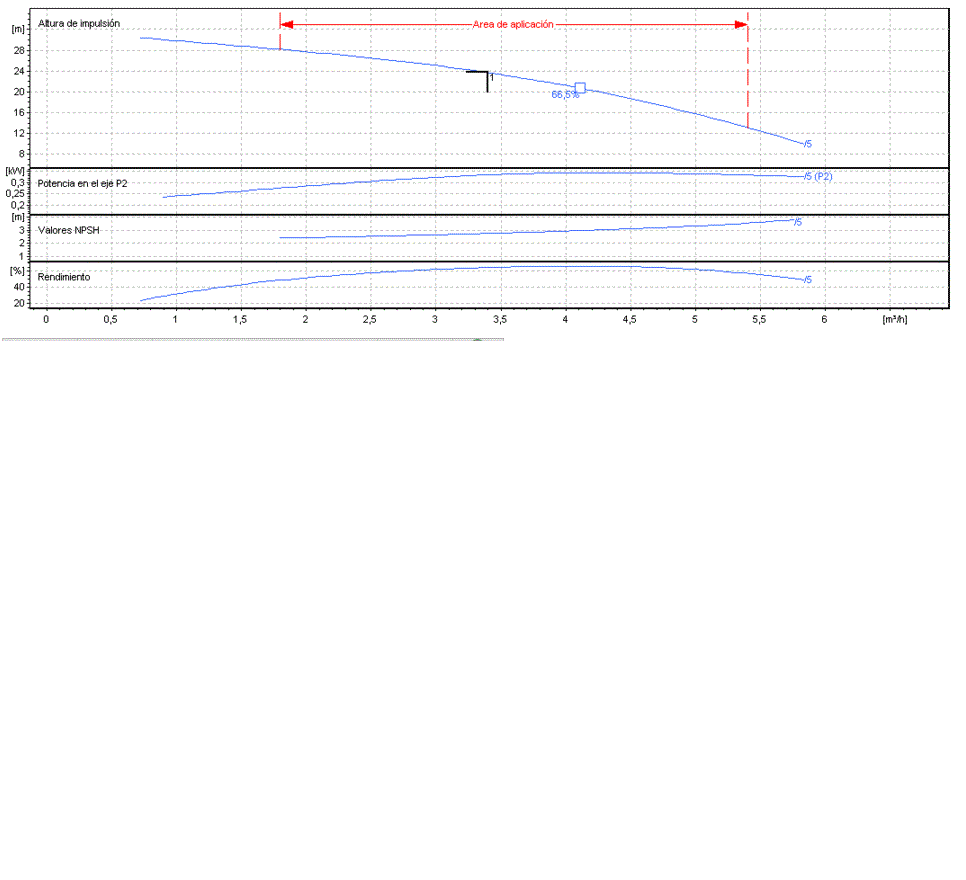966x880 pixels.
Task: Select the 'Area de aplicación' red label
Action: [x=513, y=25]
